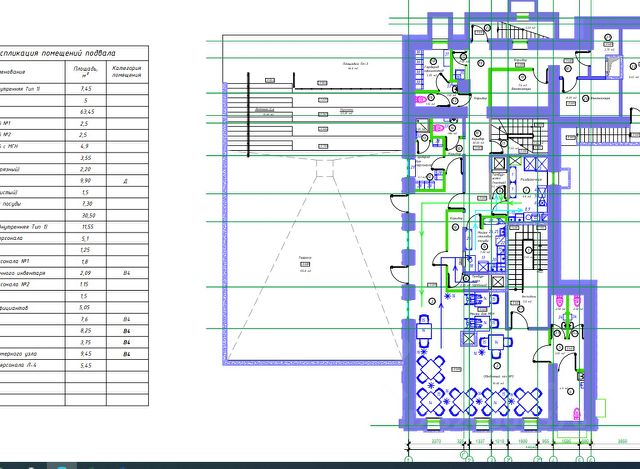
Task: Click the area value '7,30' in the посуды row
Action: click(x=87, y=204)
